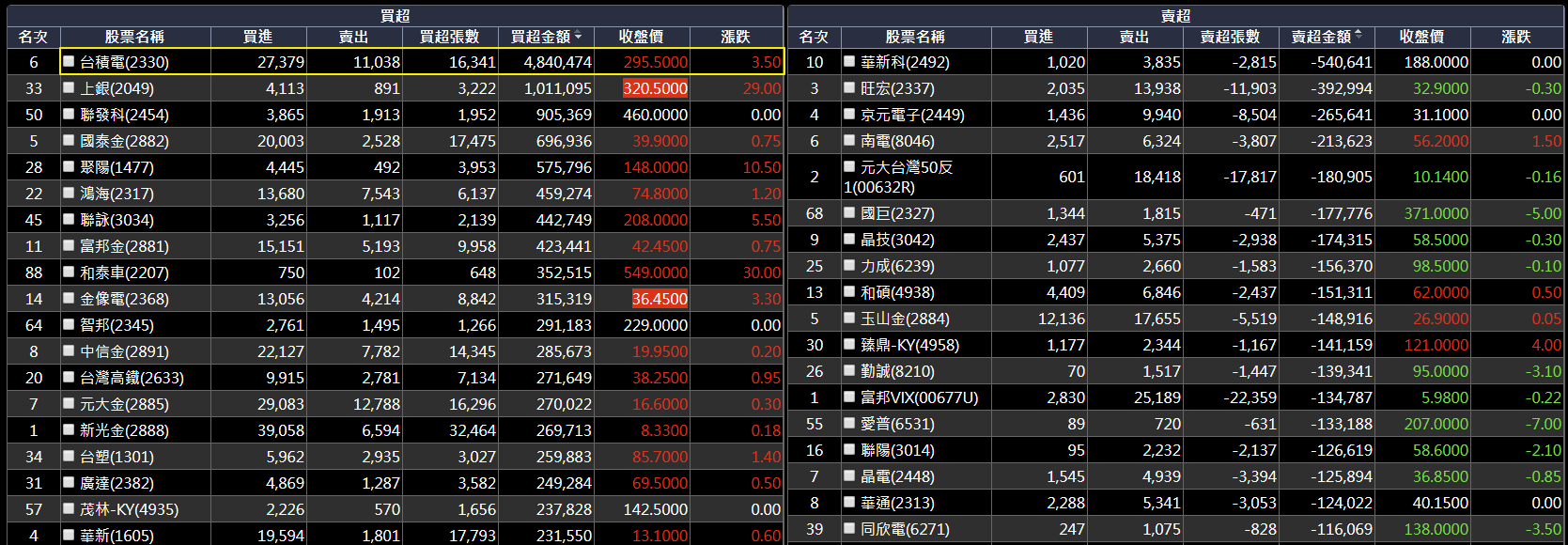Screen dimensions: 1568x545
Task: Tick the checkbox for 南電(8046)
Action: [x=849, y=140]
